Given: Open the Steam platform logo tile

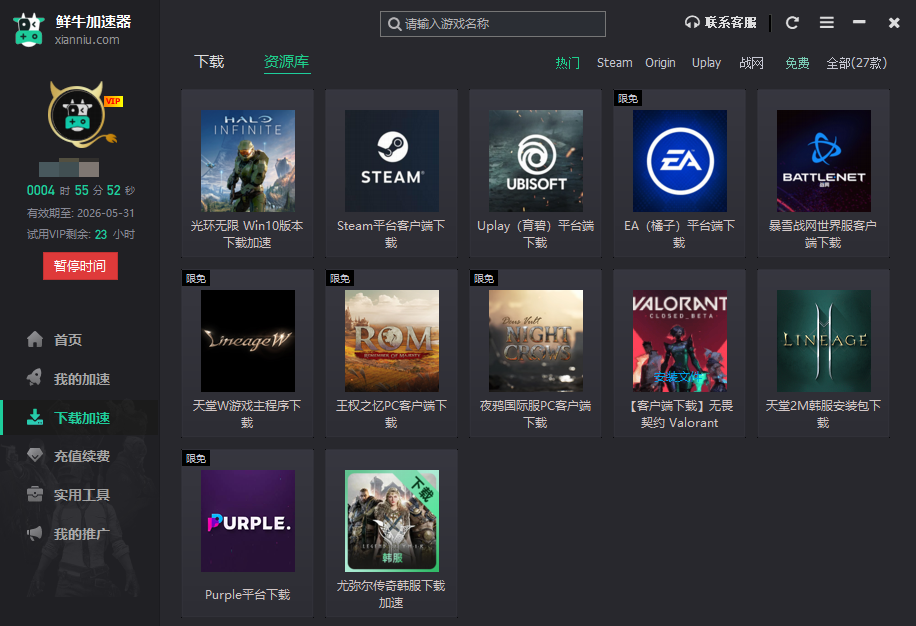Looking at the screenshot, I should 392,161.
